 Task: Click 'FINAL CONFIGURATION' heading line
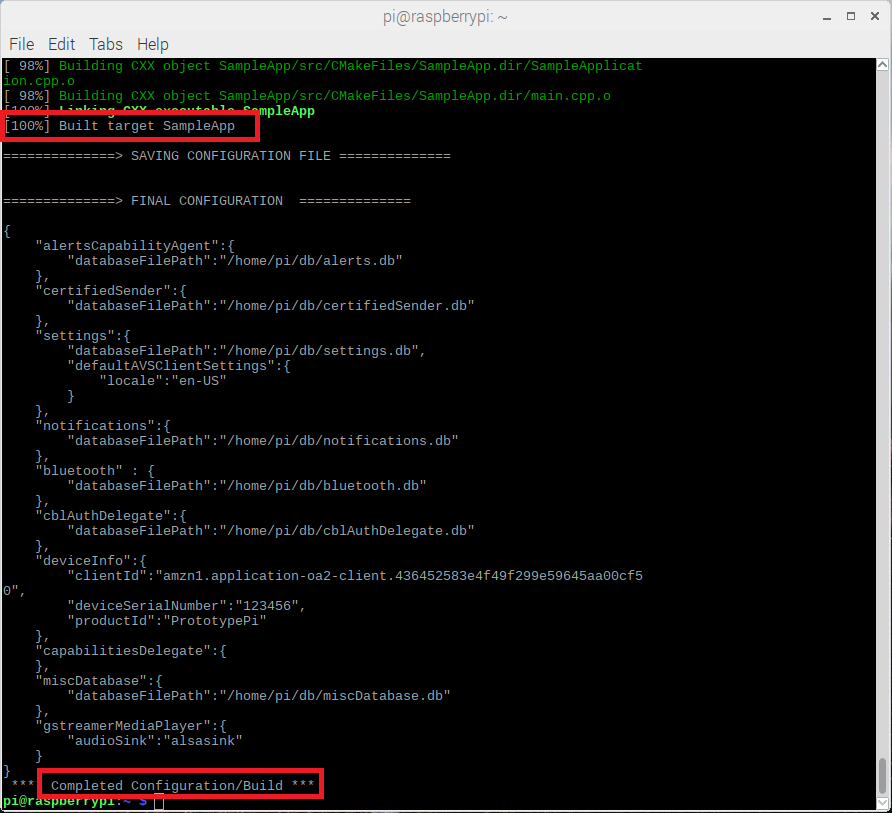(207, 201)
